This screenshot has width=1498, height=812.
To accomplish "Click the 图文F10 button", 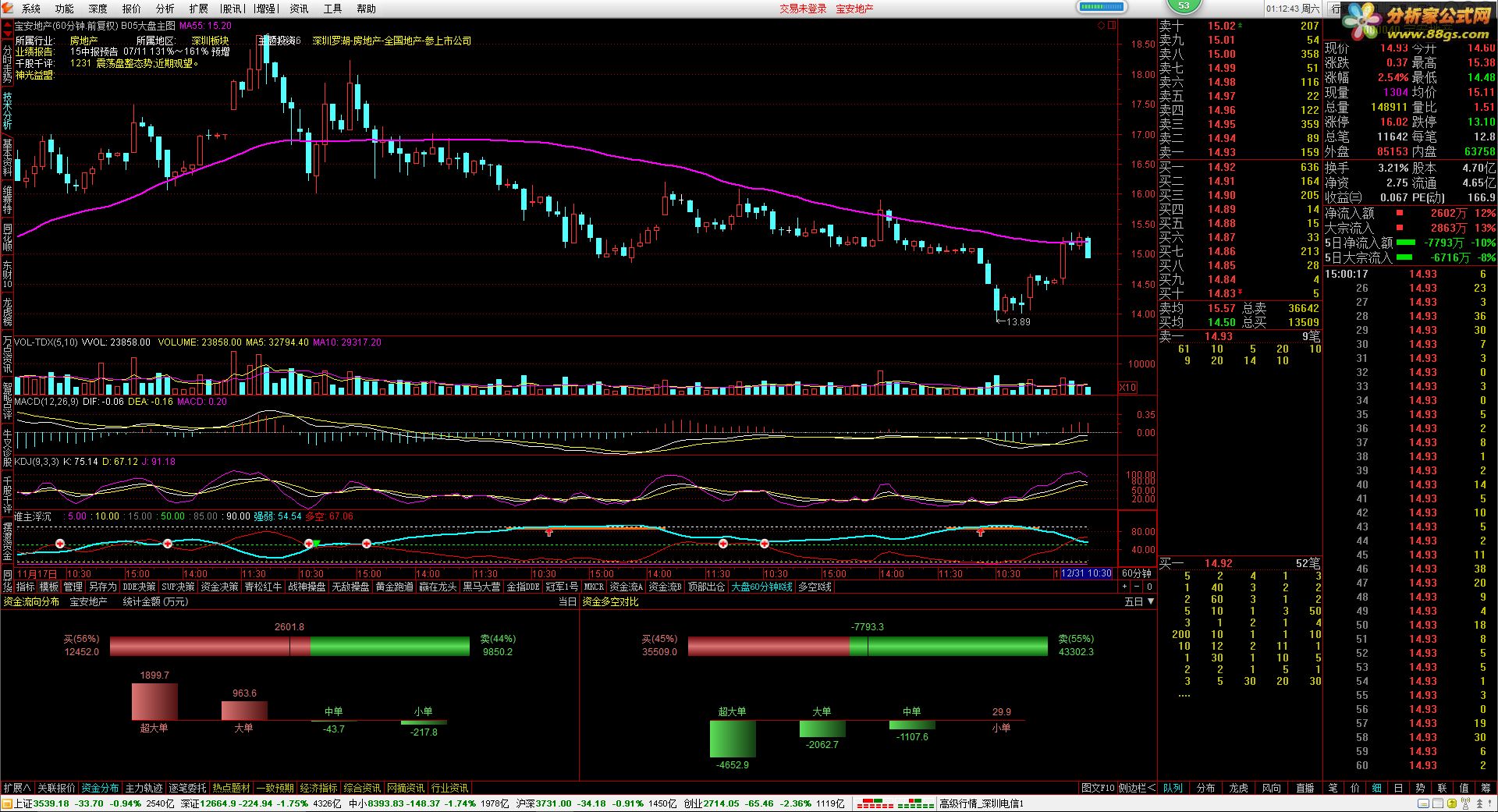I will [1098, 788].
